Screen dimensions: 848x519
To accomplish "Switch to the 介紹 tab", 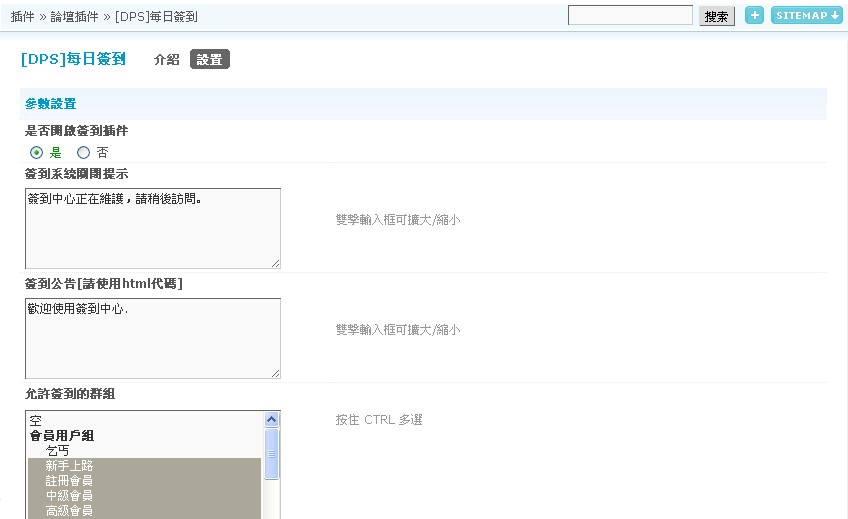I will coord(167,59).
